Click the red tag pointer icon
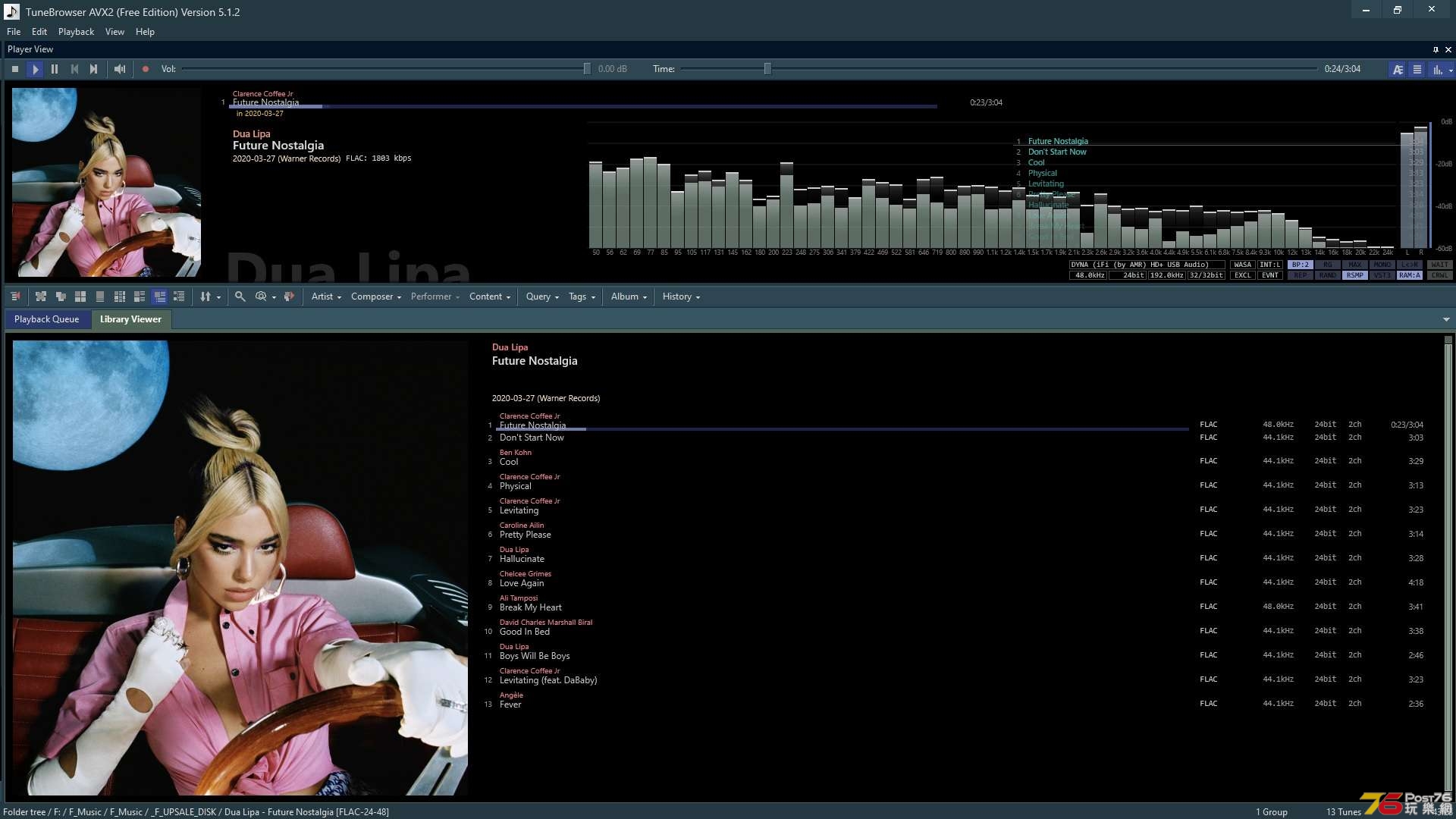The image size is (1456, 819). (289, 297)
